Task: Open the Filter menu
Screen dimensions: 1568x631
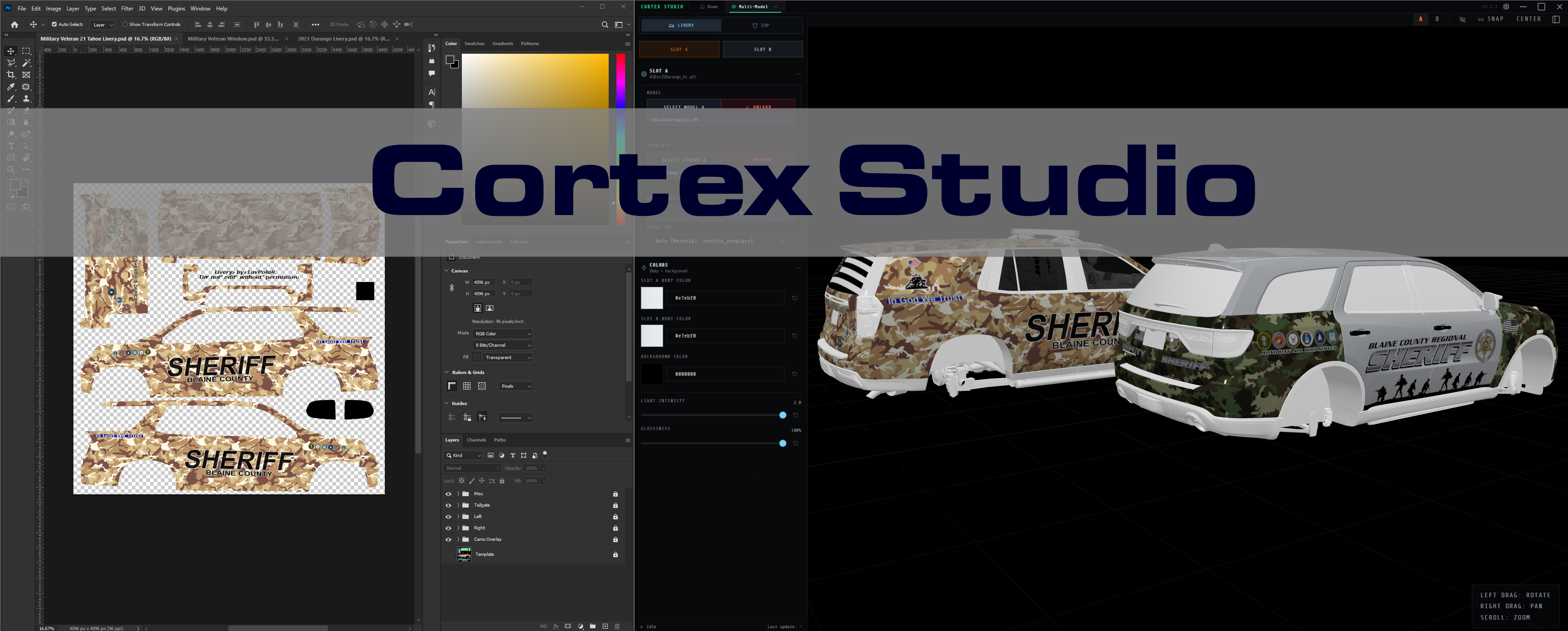Action: pyautogui.click(x=127, y=9)
